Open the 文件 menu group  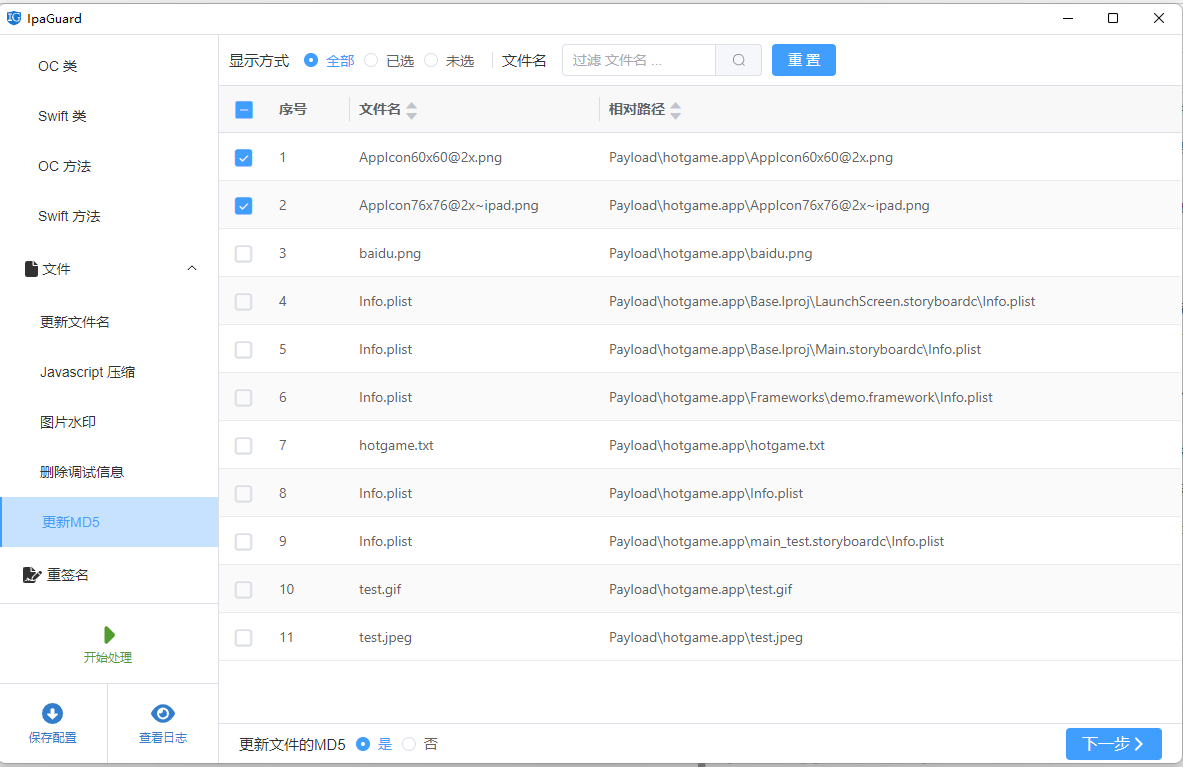click(109, 269)
